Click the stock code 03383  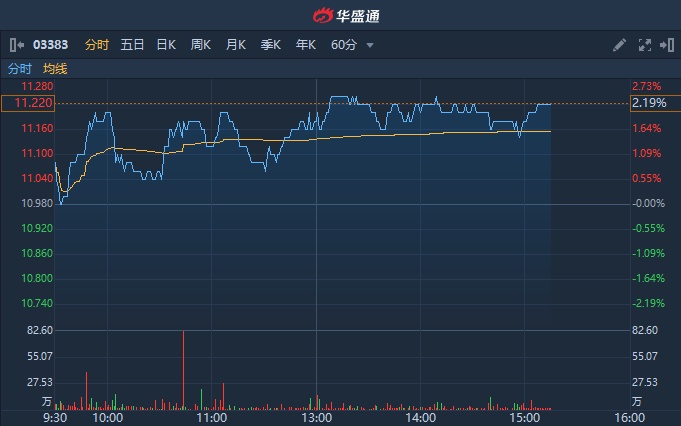click(51, 45)
